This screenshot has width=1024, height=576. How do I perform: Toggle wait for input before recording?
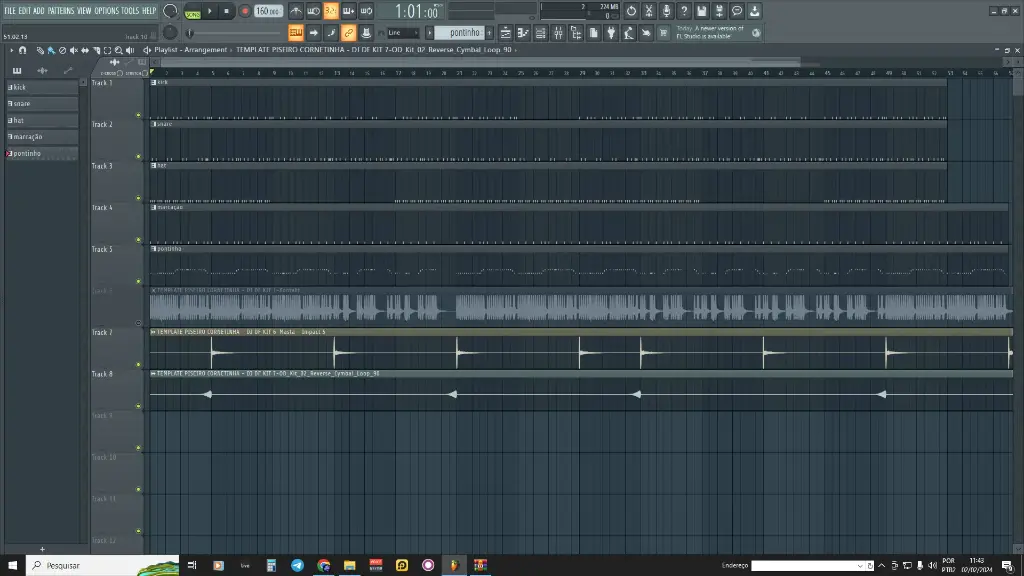(x=313, y=11)
